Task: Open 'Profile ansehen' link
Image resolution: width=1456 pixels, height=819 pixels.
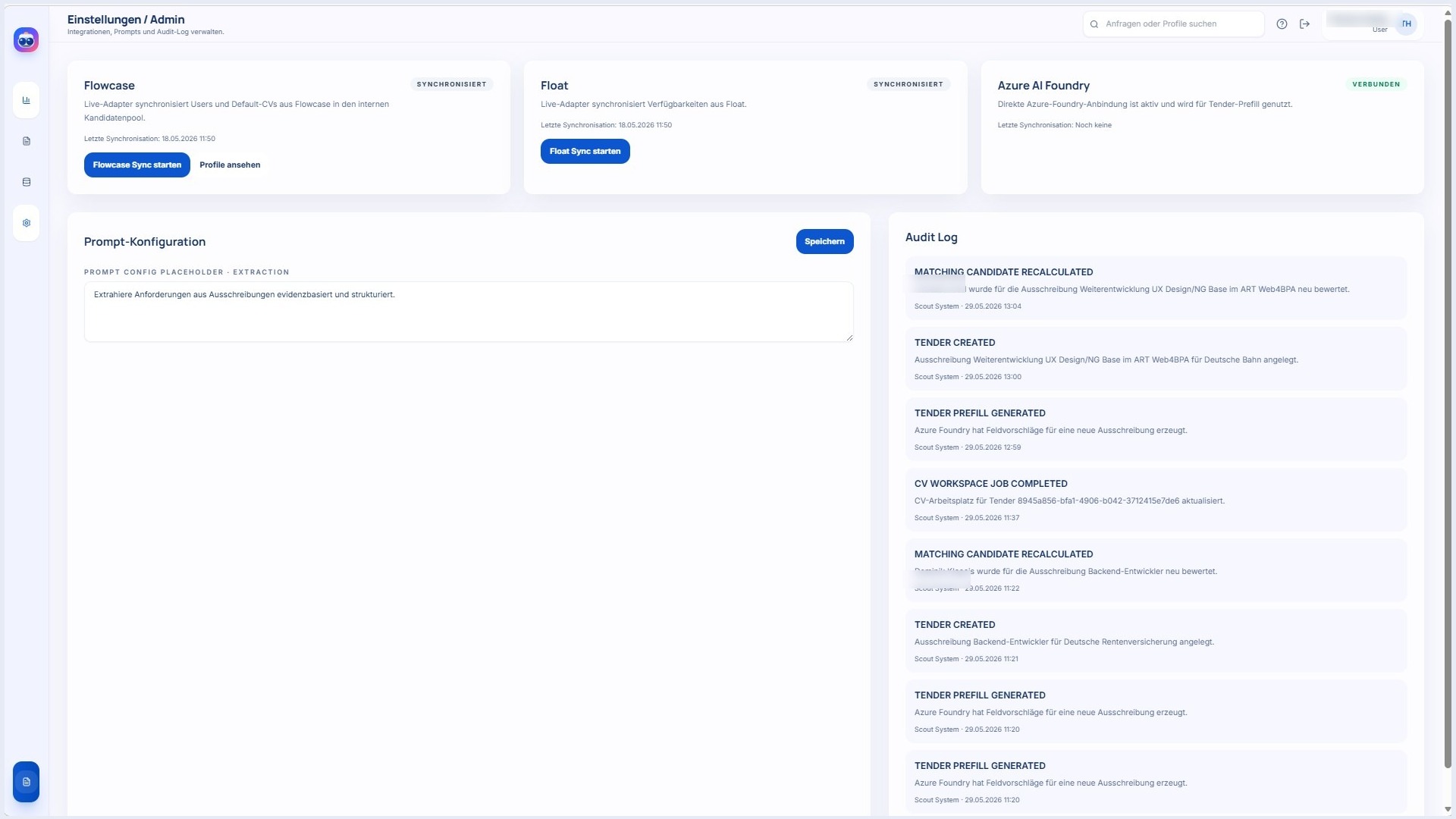Action: pyautogui.click(x=230, y=165)
